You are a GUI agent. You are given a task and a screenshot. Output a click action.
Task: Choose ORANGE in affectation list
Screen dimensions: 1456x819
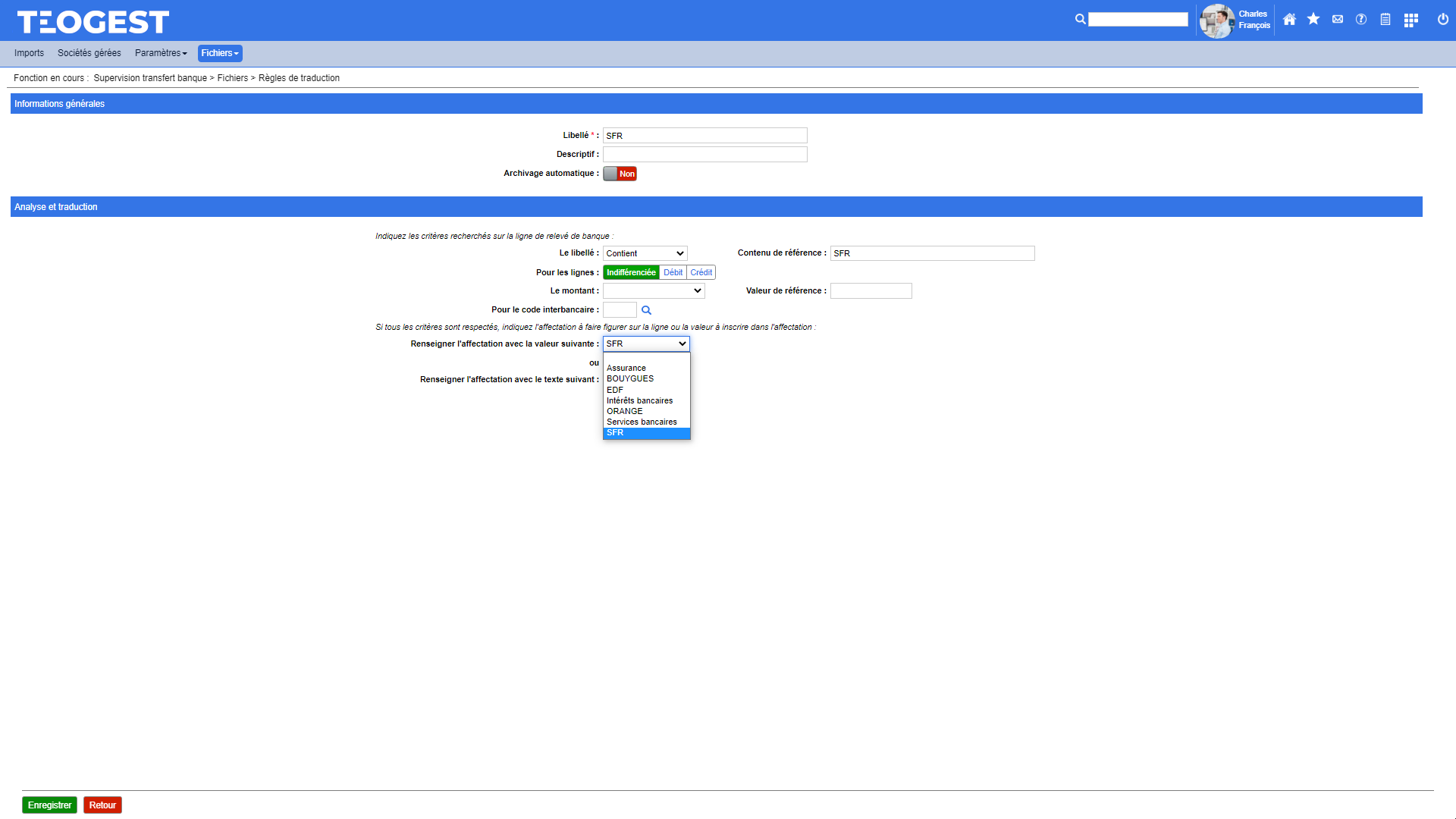point(625,411)
